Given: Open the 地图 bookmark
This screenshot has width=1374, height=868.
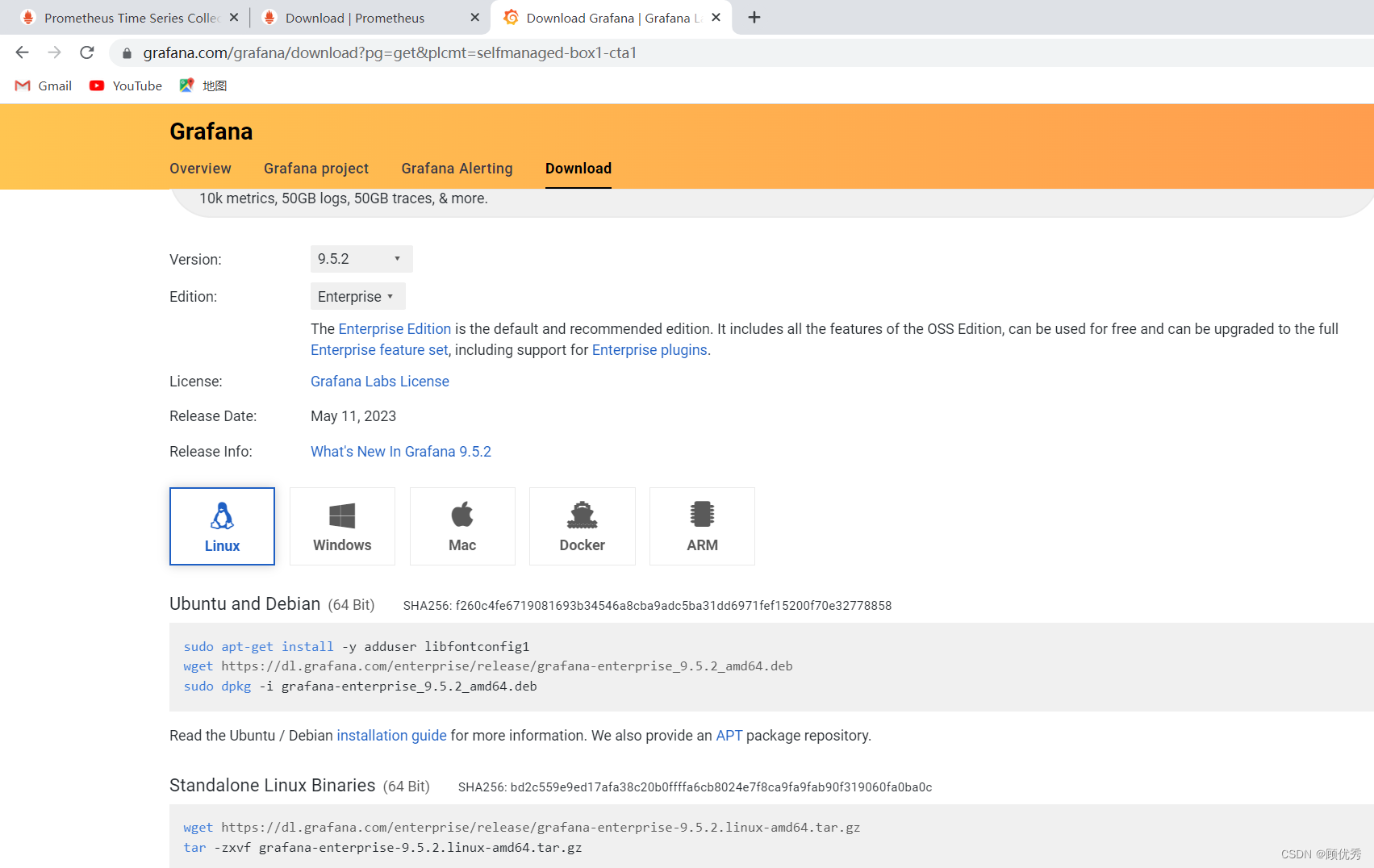Looking at the screenshot, I should click(203, 86).
